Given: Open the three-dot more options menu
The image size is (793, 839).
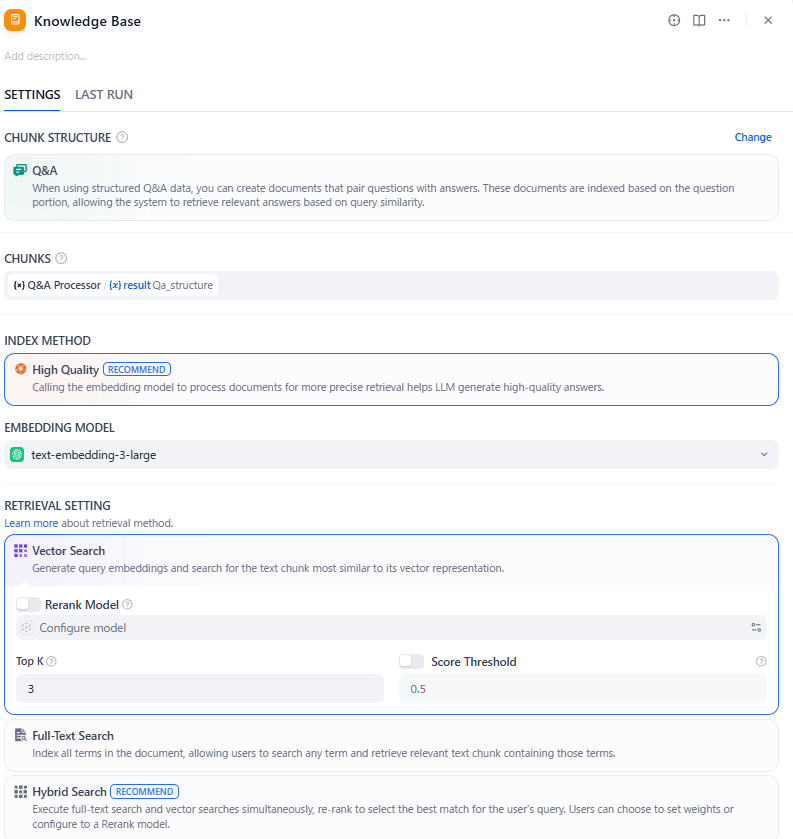Looking at the screenshot, I should click(725, 20).
